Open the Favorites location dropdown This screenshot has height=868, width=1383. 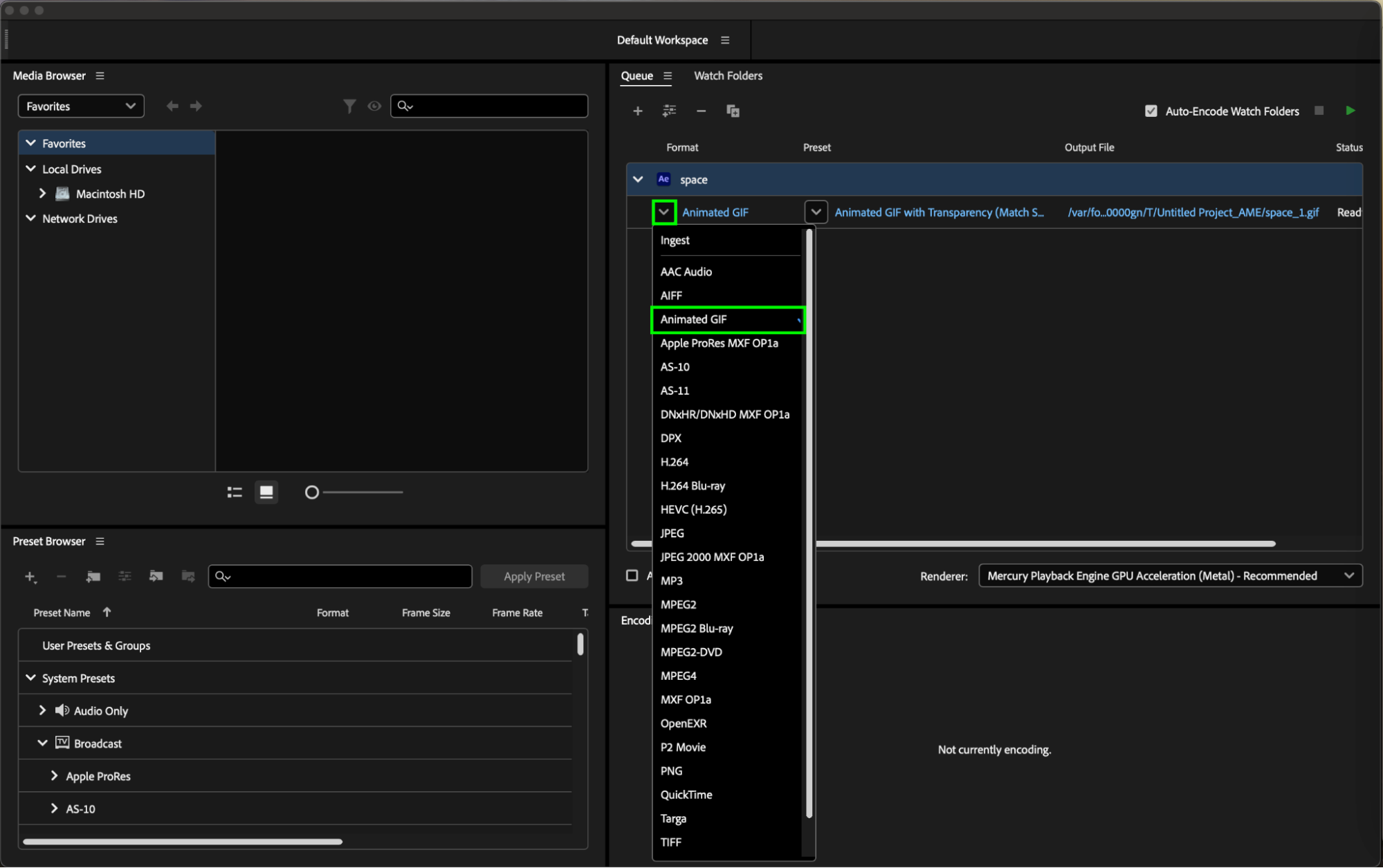click(80, 106)
